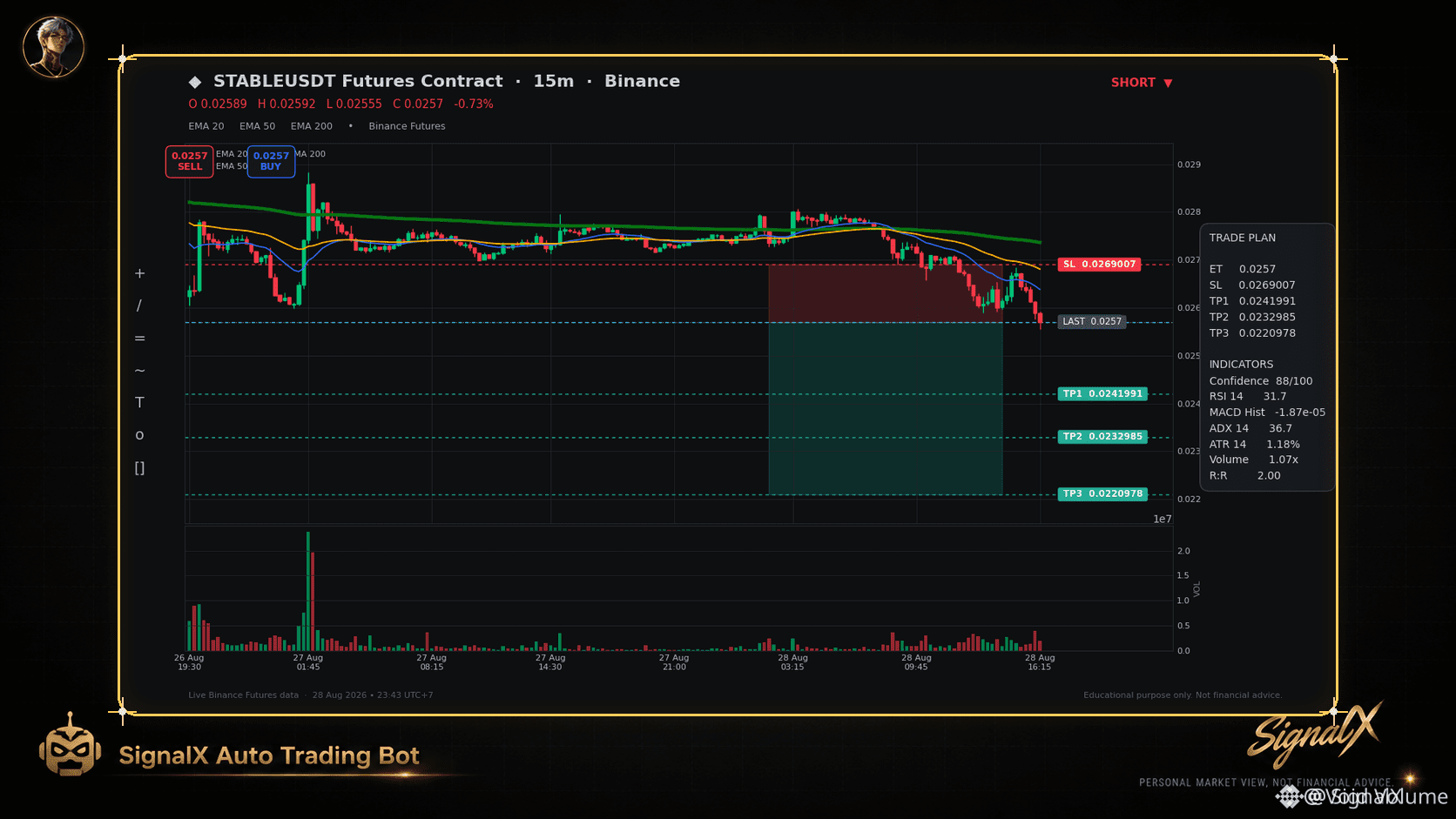The image size is (1456, 819).
Task: Click the TRADE PLAN heading
Action: pyautogui.click(x=1242, y=238)
